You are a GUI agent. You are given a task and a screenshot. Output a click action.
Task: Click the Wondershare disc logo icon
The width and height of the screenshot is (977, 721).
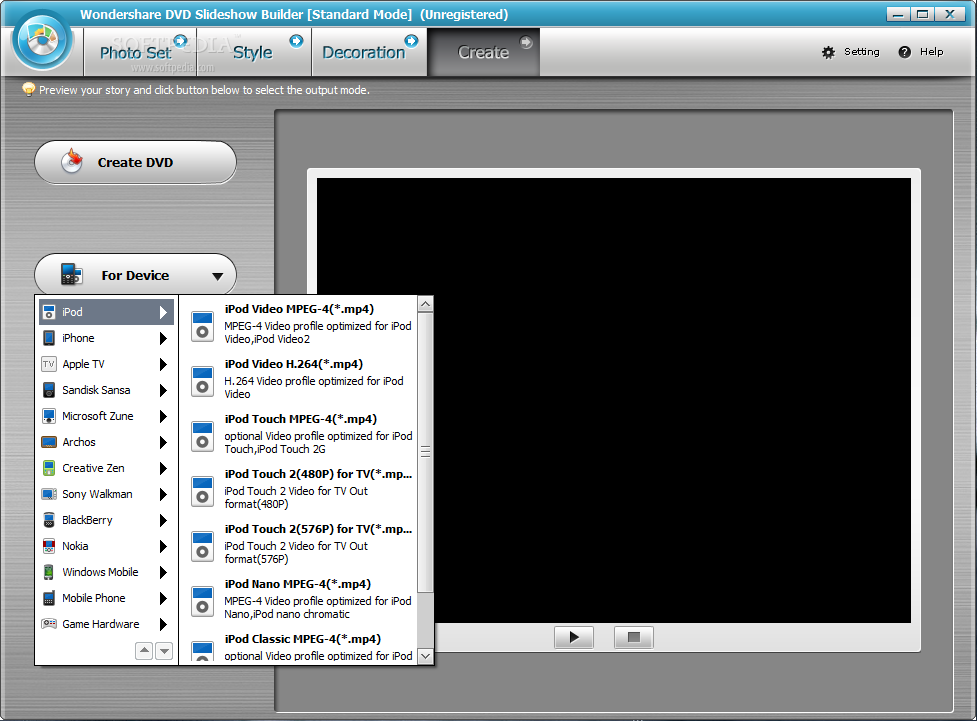pyautogui.click(x=42, y=42)
